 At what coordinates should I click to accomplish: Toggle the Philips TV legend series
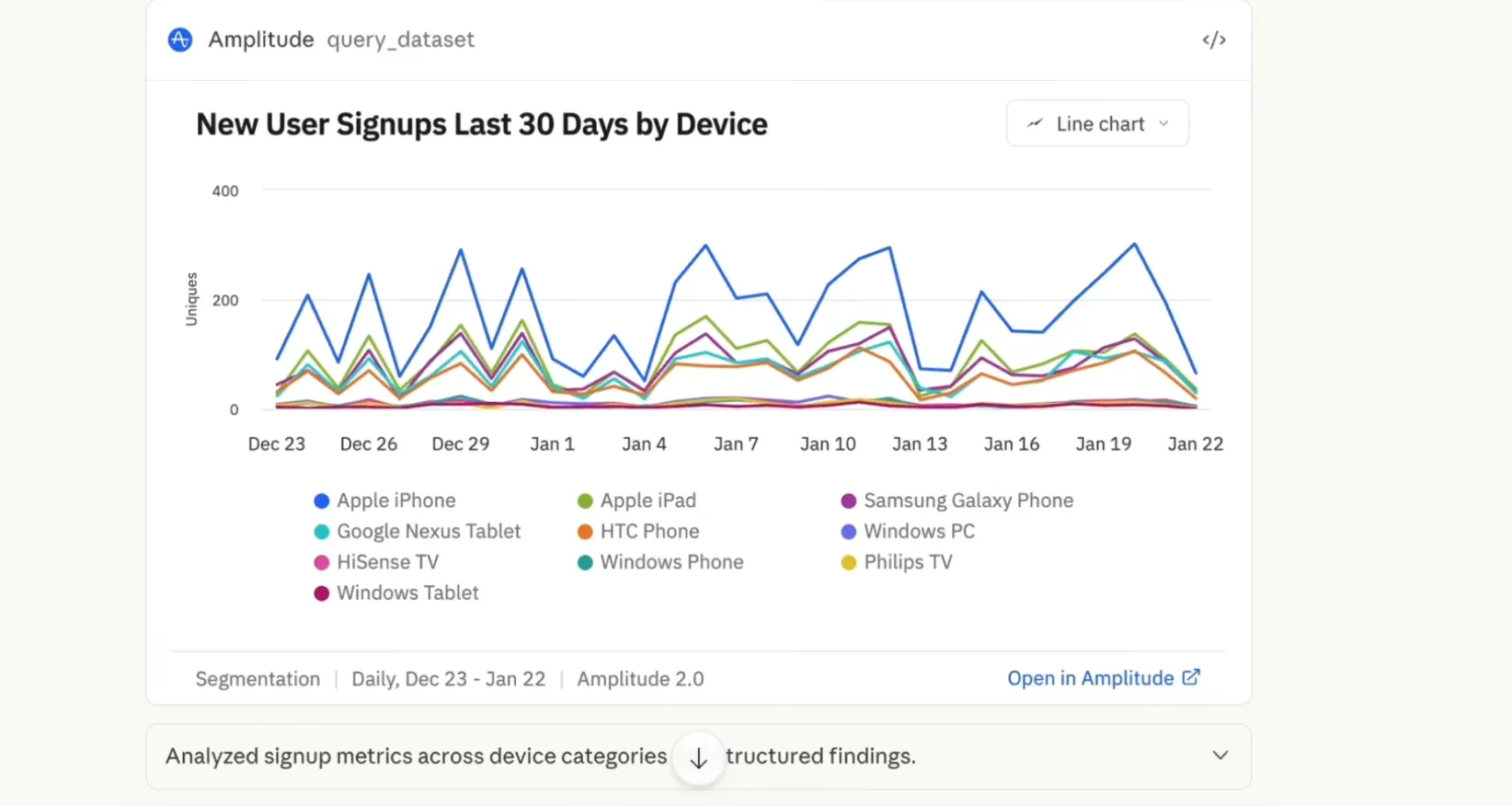point(897,562)
